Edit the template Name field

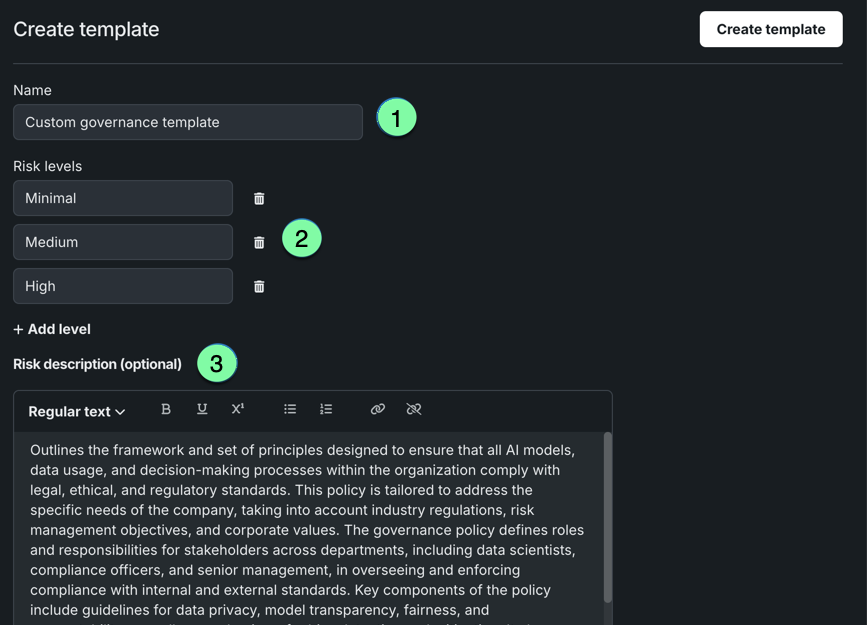click(188, 122)
